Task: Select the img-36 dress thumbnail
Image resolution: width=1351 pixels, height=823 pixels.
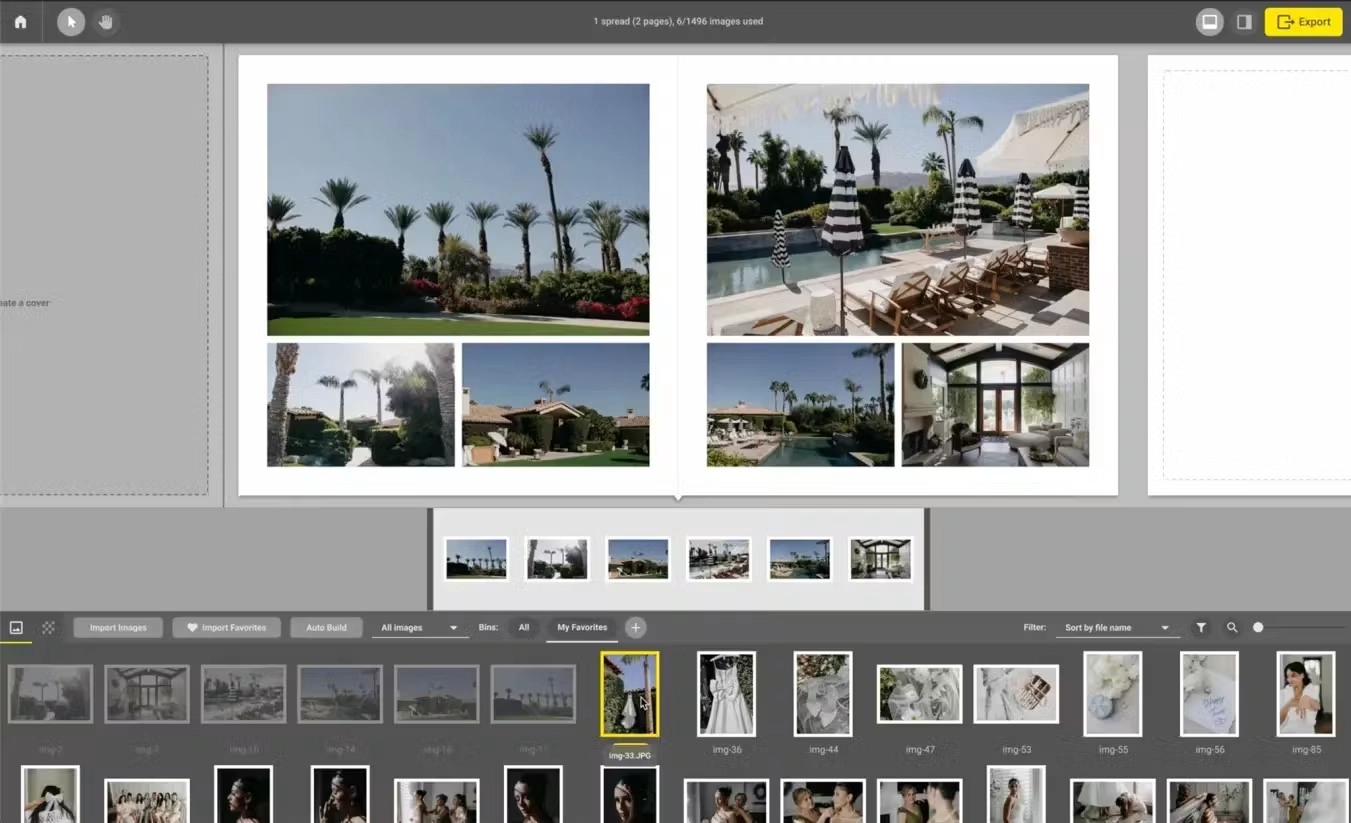Action: 727,694
